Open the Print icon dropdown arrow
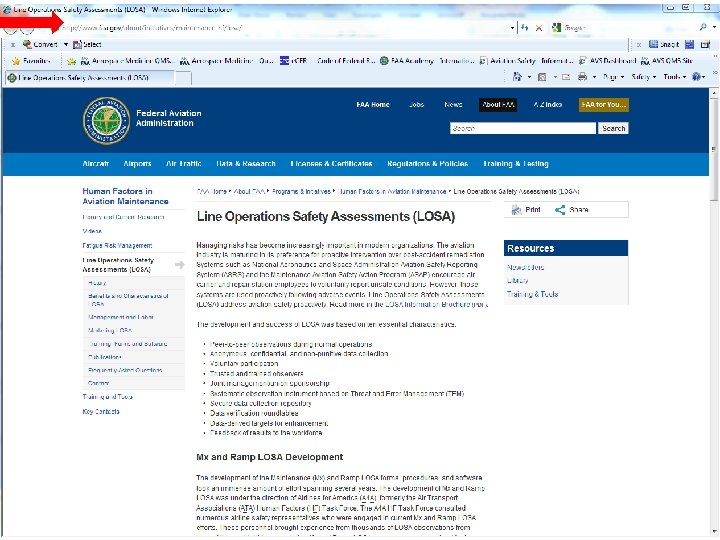This screenshot has height=540, width=720. pyautogui.click(x=594, y=77)
